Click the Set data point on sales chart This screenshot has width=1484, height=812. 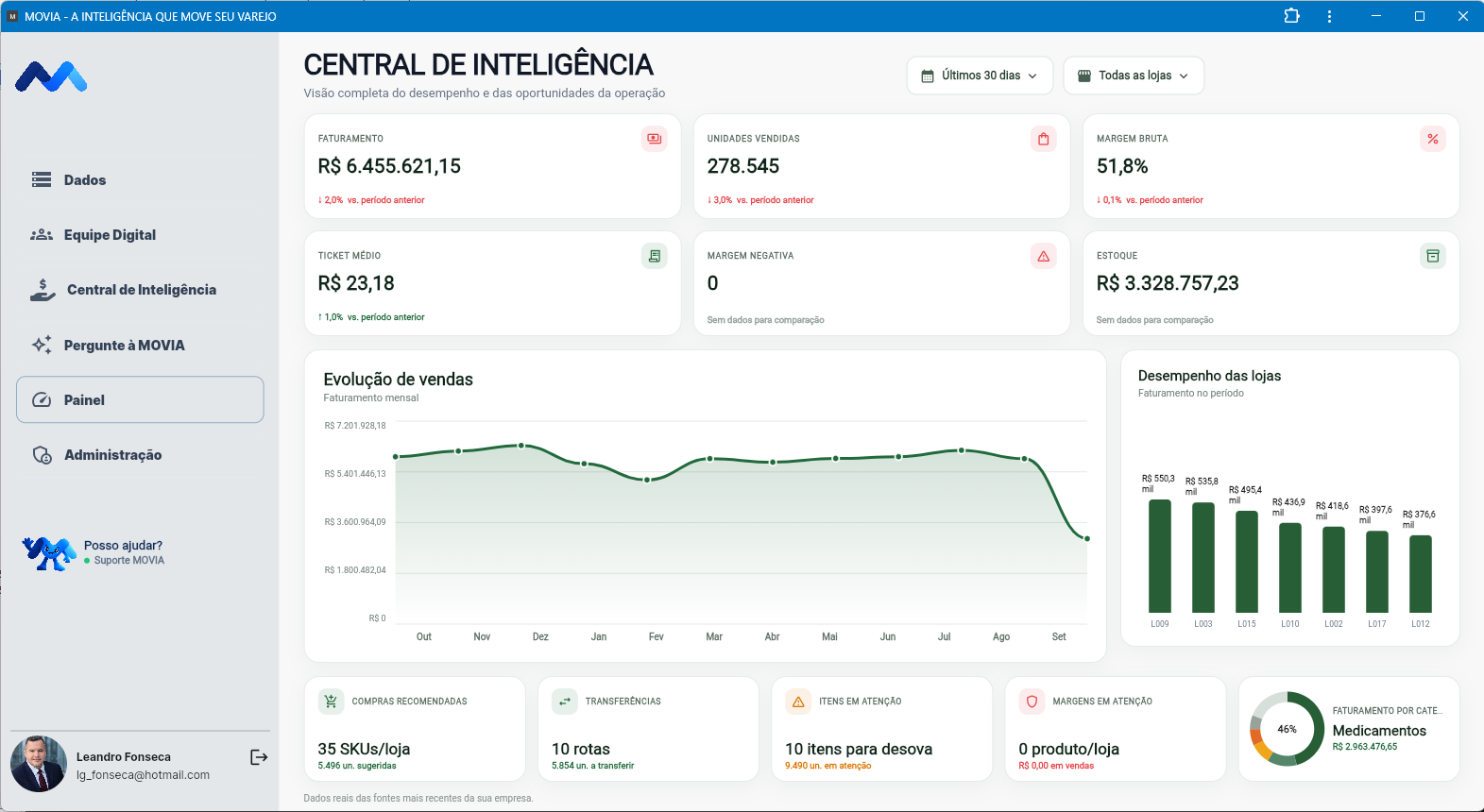1087,538
